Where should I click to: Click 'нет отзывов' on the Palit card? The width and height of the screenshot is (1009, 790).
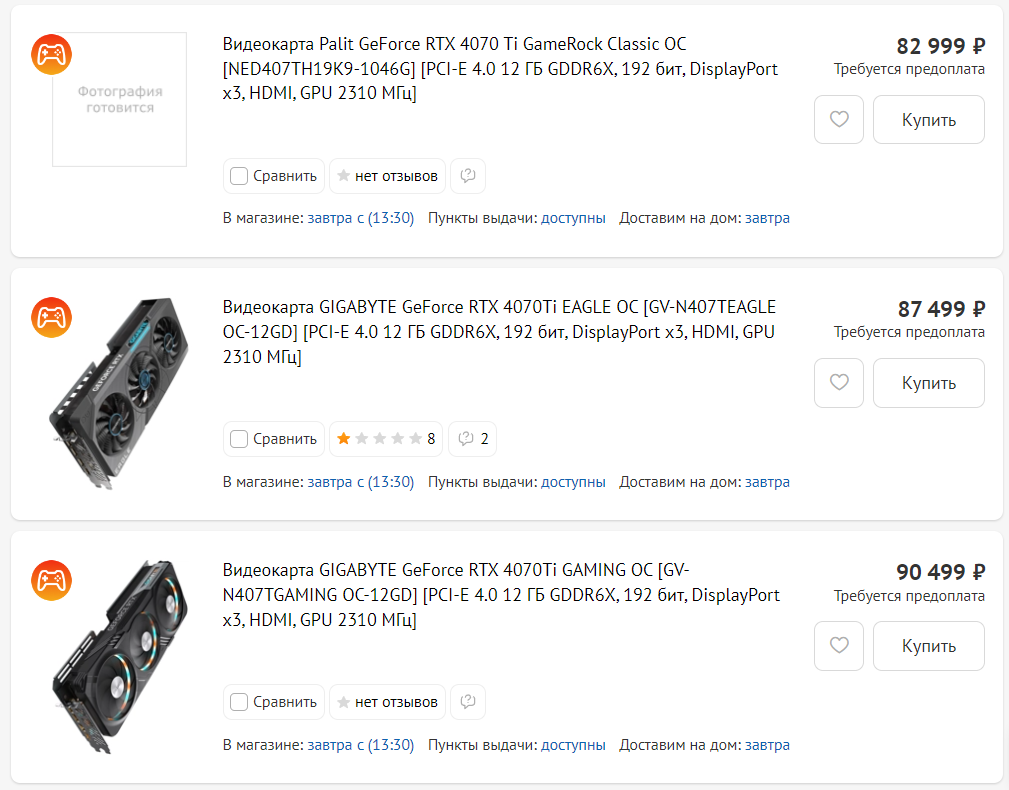pos(387,176)
